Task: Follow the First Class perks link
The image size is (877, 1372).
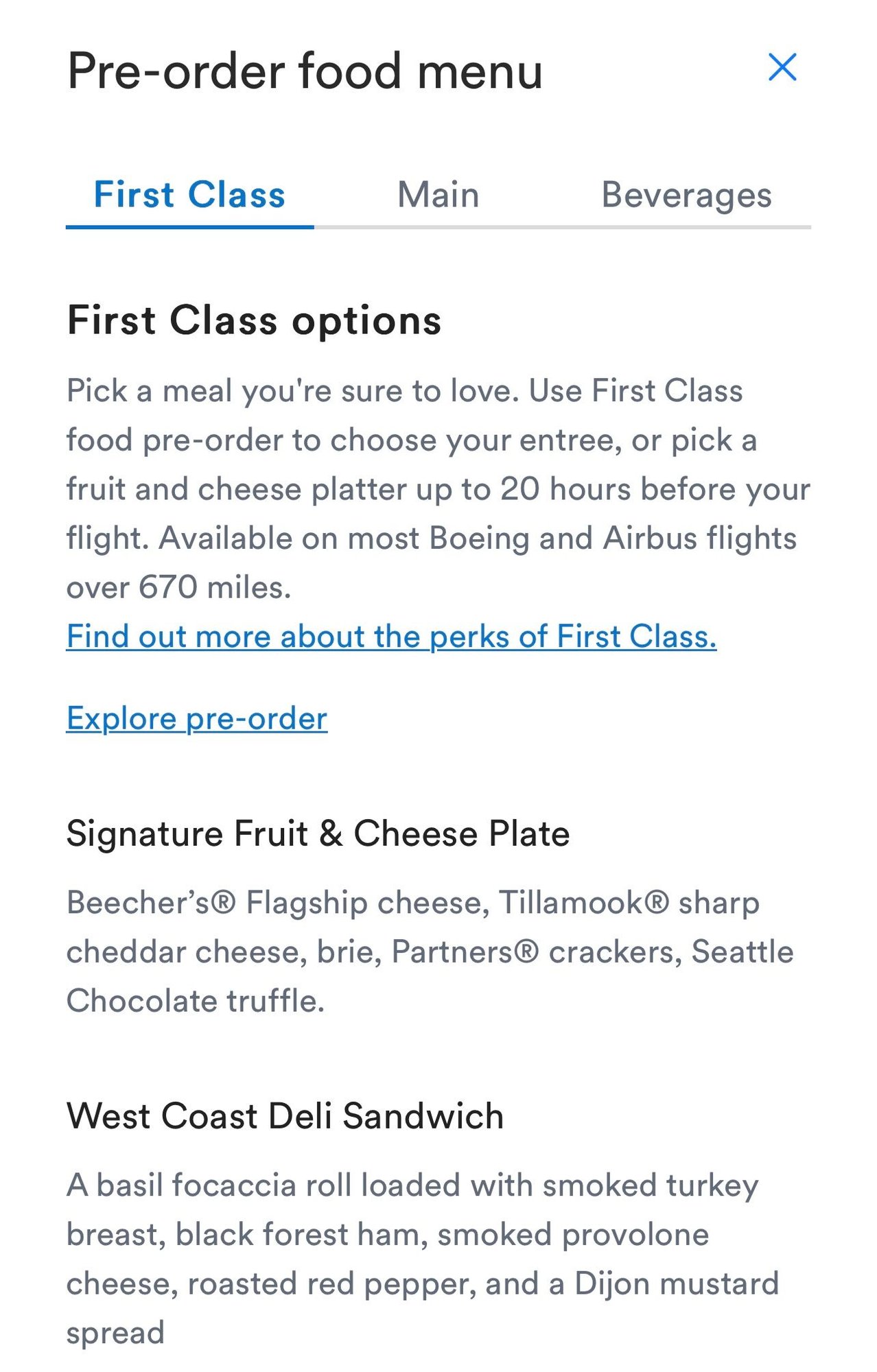Action: [391, 637]
